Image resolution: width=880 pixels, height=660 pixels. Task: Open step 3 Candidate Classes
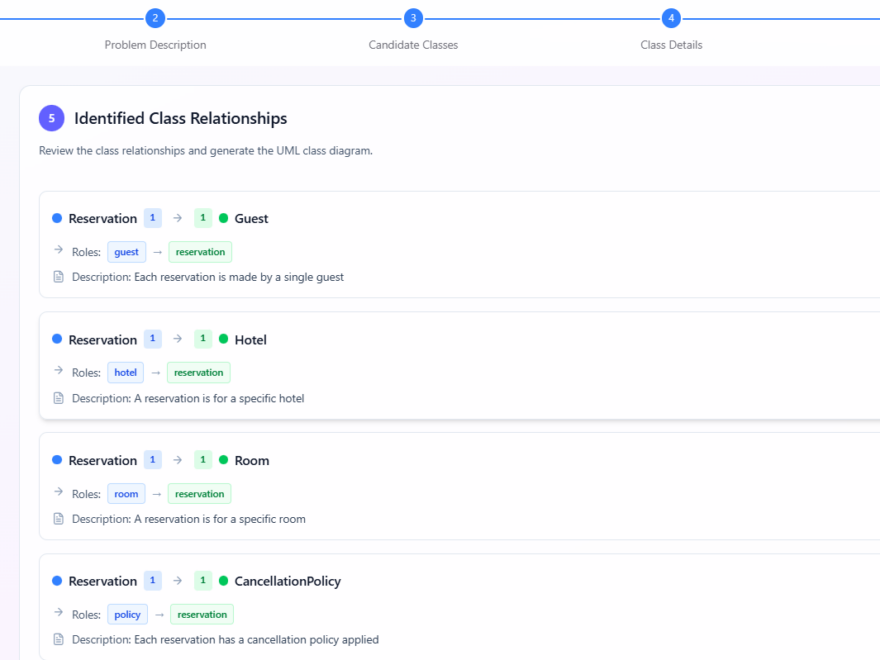point(413,18)
